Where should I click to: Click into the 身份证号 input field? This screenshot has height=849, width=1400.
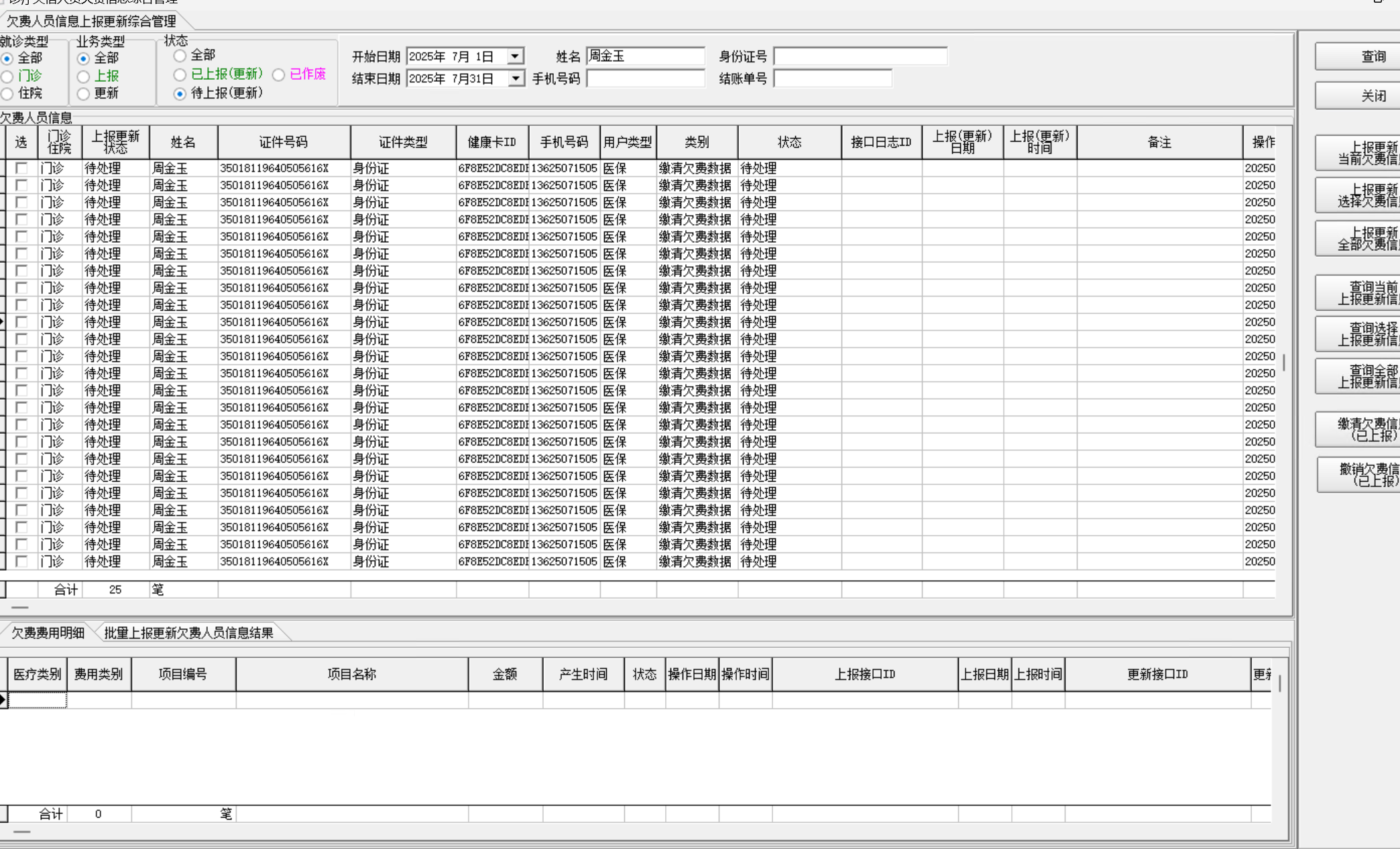point(860,56)
